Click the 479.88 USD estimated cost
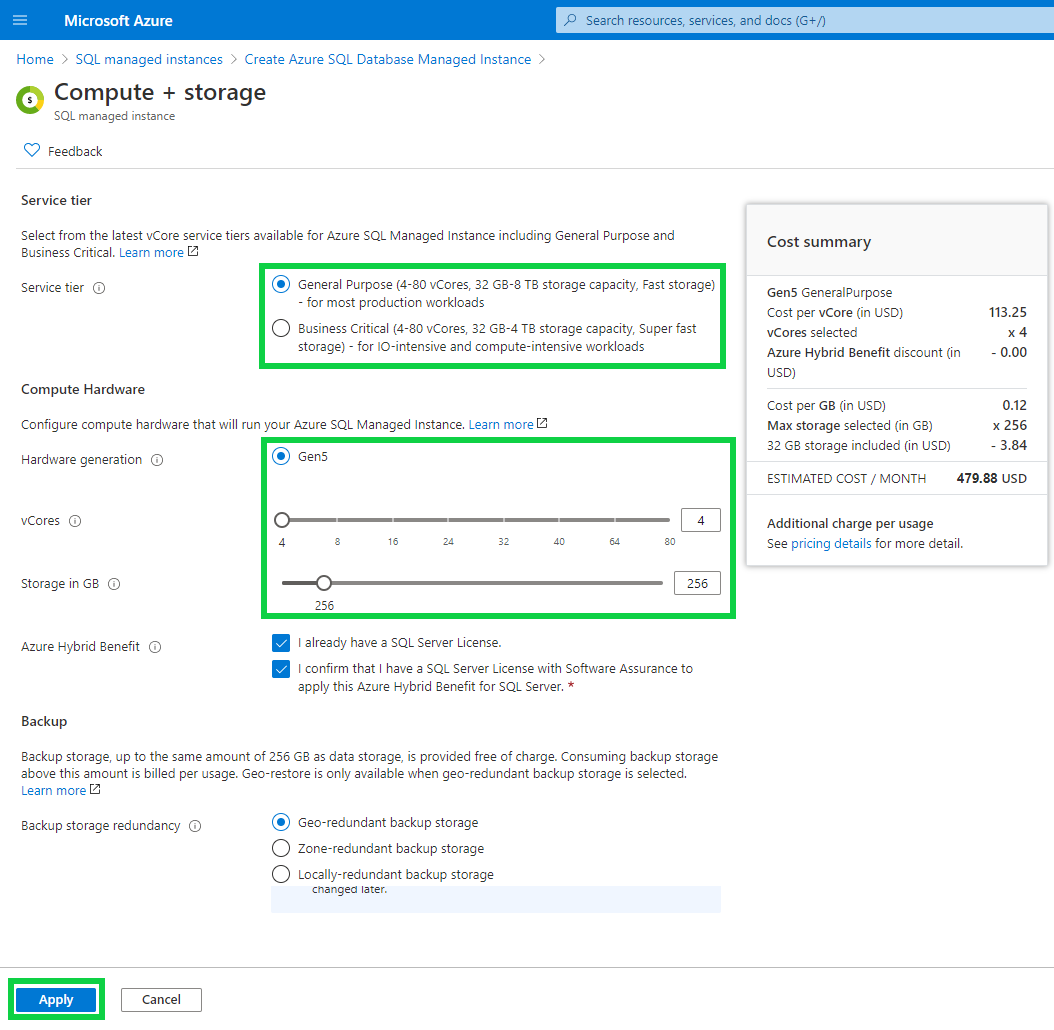Screen dimensions: 1054x1030 click(991, 478)
